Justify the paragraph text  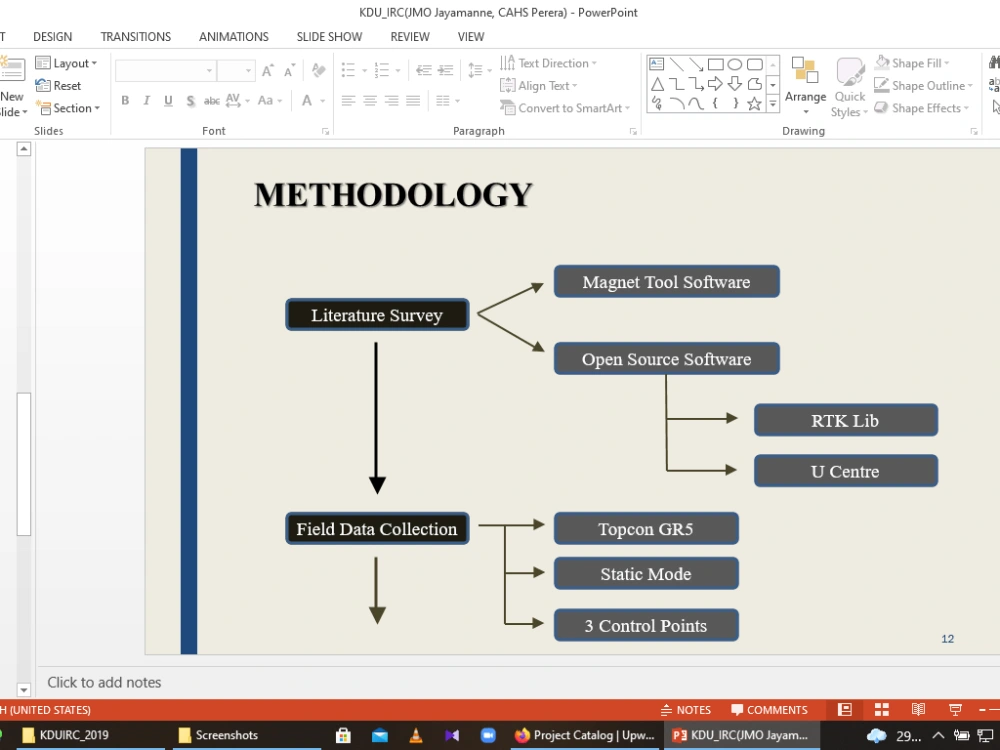[x=413, y=101]
